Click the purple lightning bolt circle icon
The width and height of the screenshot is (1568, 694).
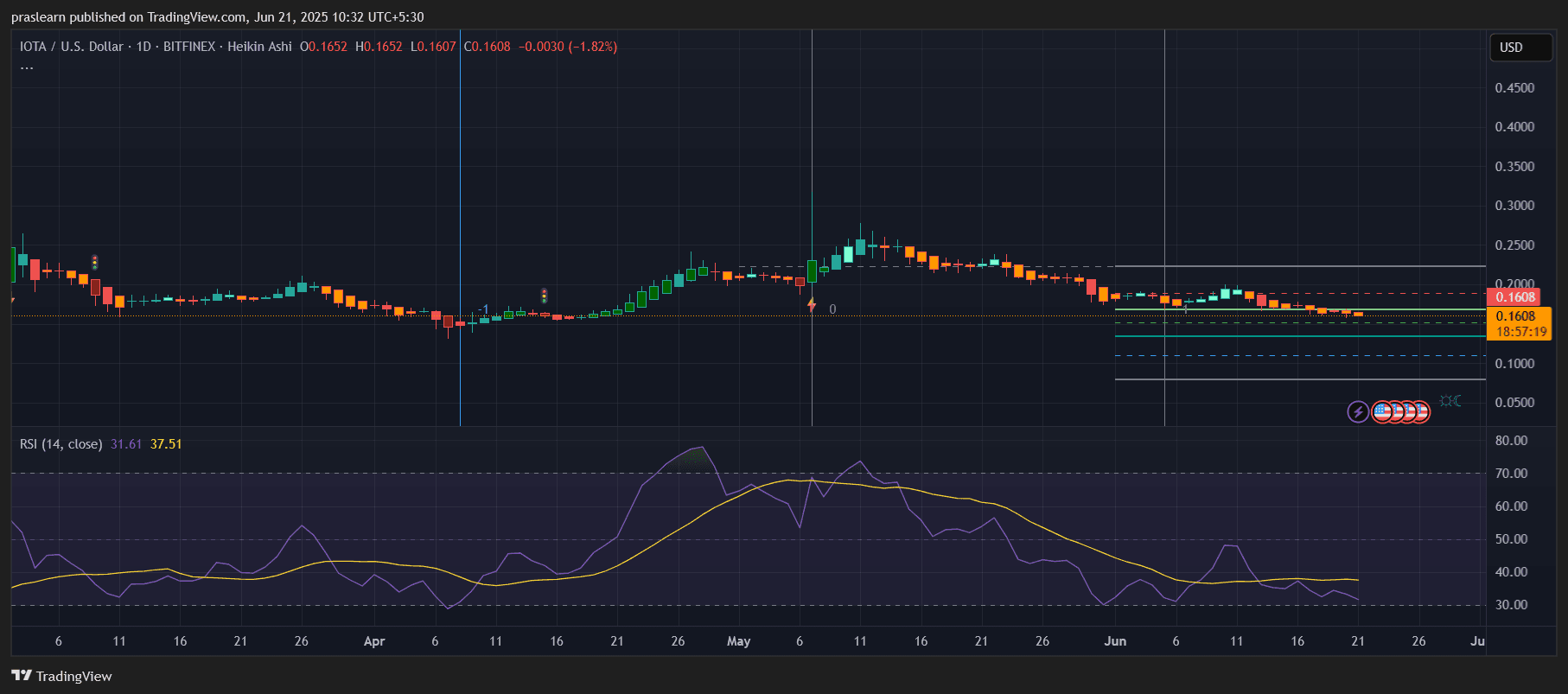1358,412
